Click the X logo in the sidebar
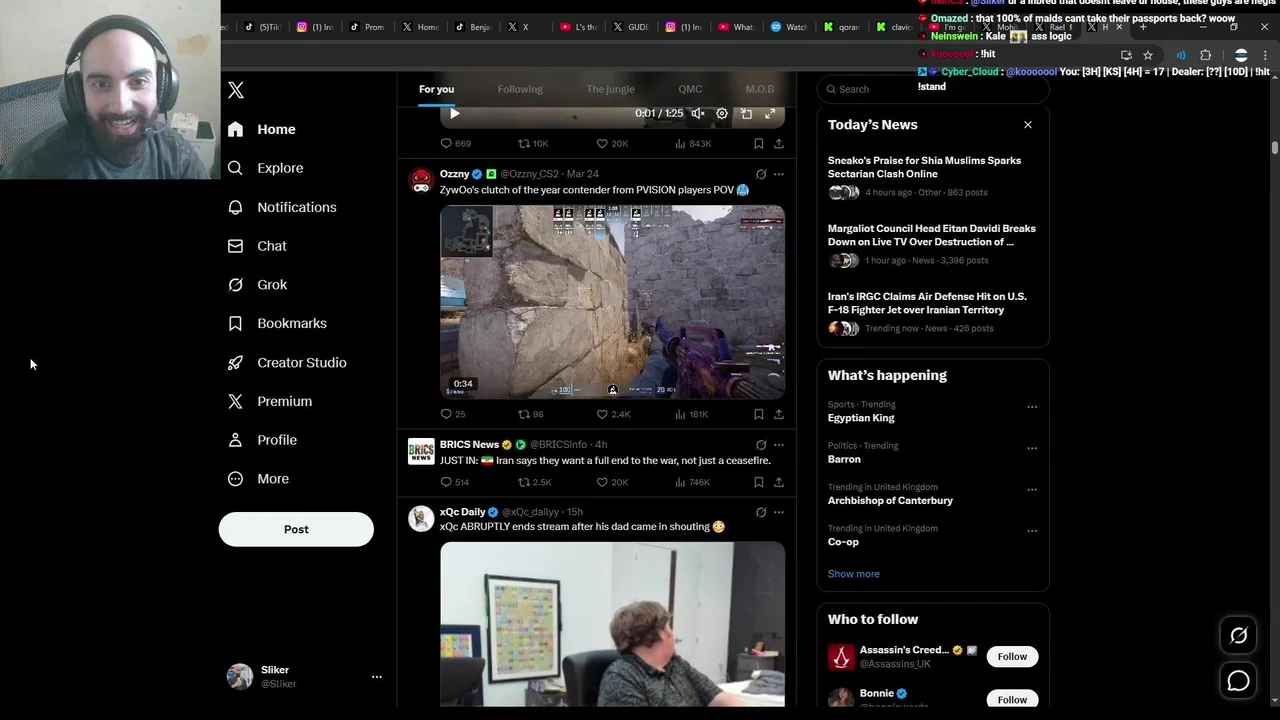Image resolution: width=1280 pixels, height=720 pixels. pos(236,90)
